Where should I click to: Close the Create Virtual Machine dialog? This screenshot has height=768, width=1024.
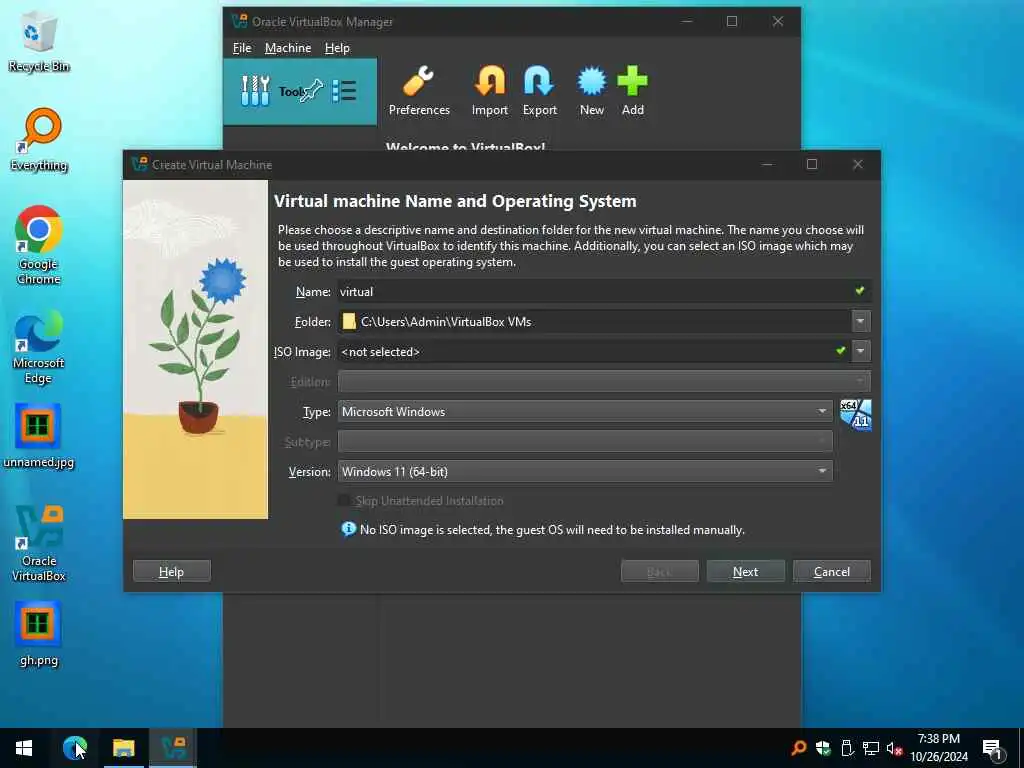857,164
